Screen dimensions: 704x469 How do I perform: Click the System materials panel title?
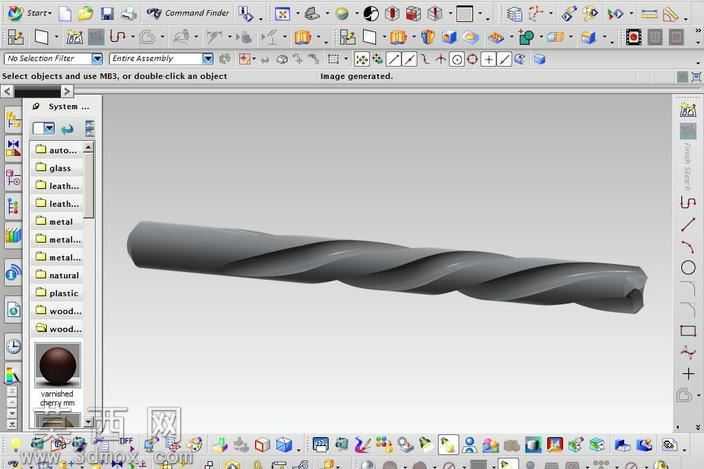point(69,106)
